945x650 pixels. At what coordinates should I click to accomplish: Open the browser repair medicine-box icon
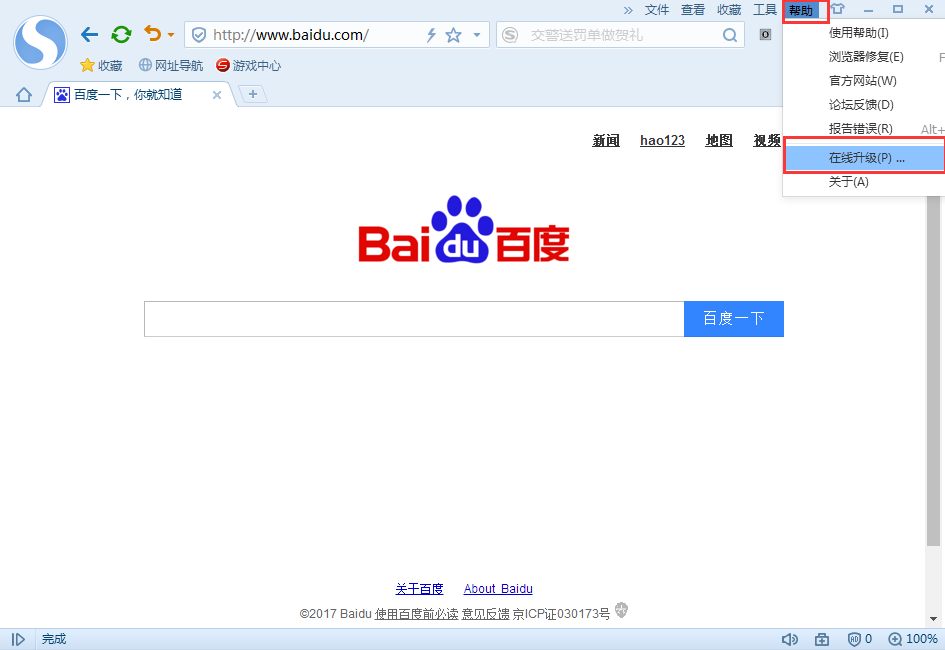coord(822,639)
